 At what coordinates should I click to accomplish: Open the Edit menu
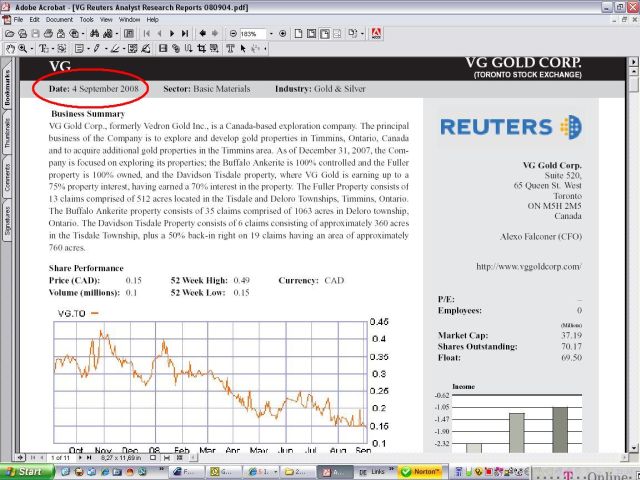tap(34, 20)
